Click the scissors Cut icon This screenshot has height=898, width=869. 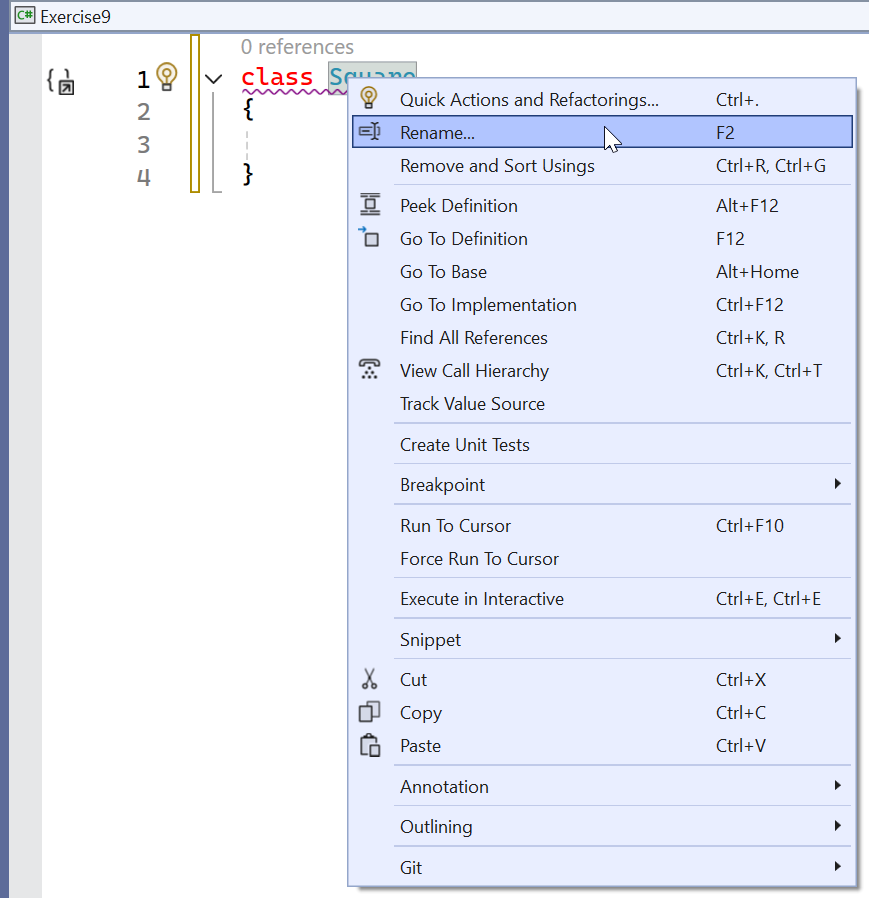click(369, 679)
